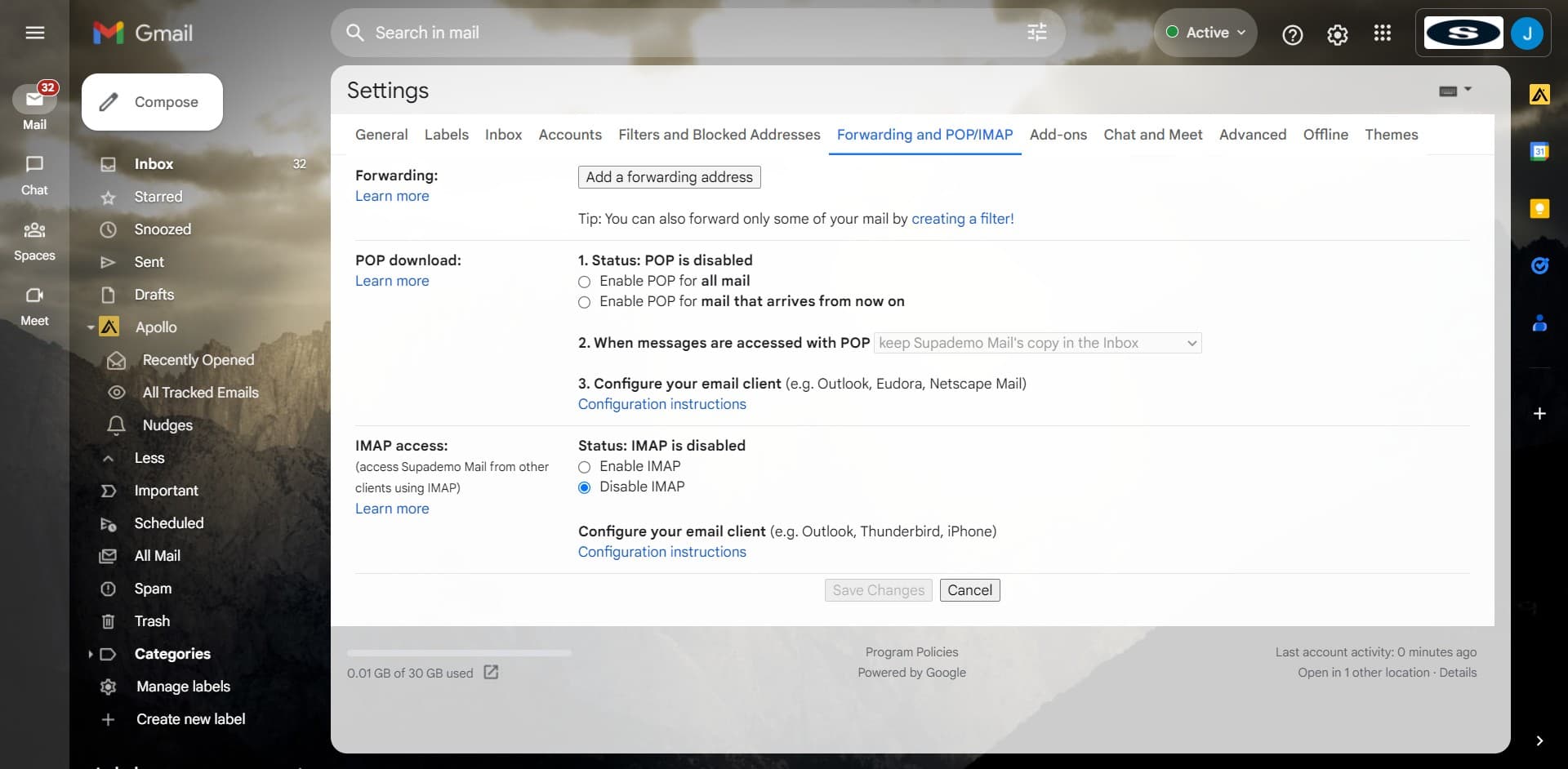
Task: Enable POP for all mail
Action: 585,282
